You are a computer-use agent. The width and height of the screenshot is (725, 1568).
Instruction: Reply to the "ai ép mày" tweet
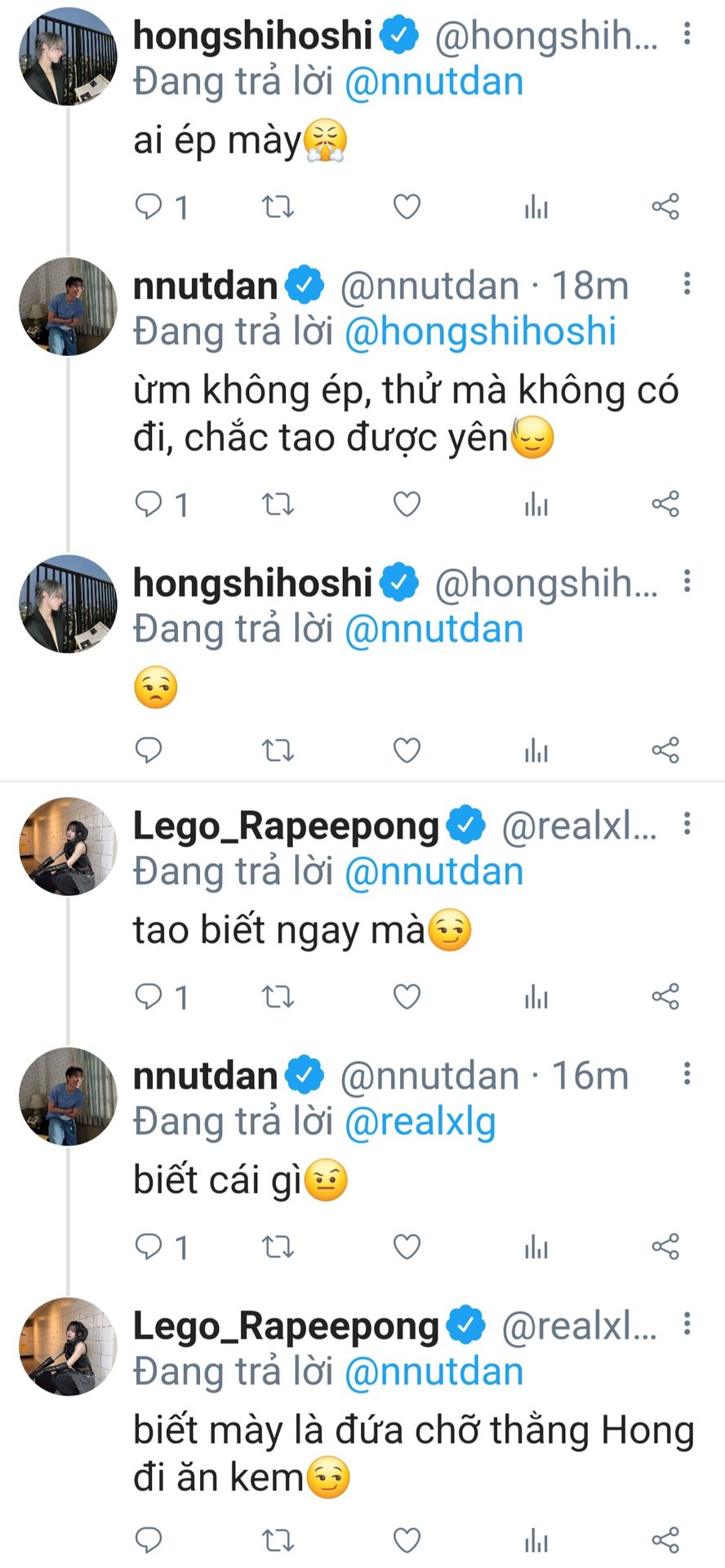(x=149, y=207)
